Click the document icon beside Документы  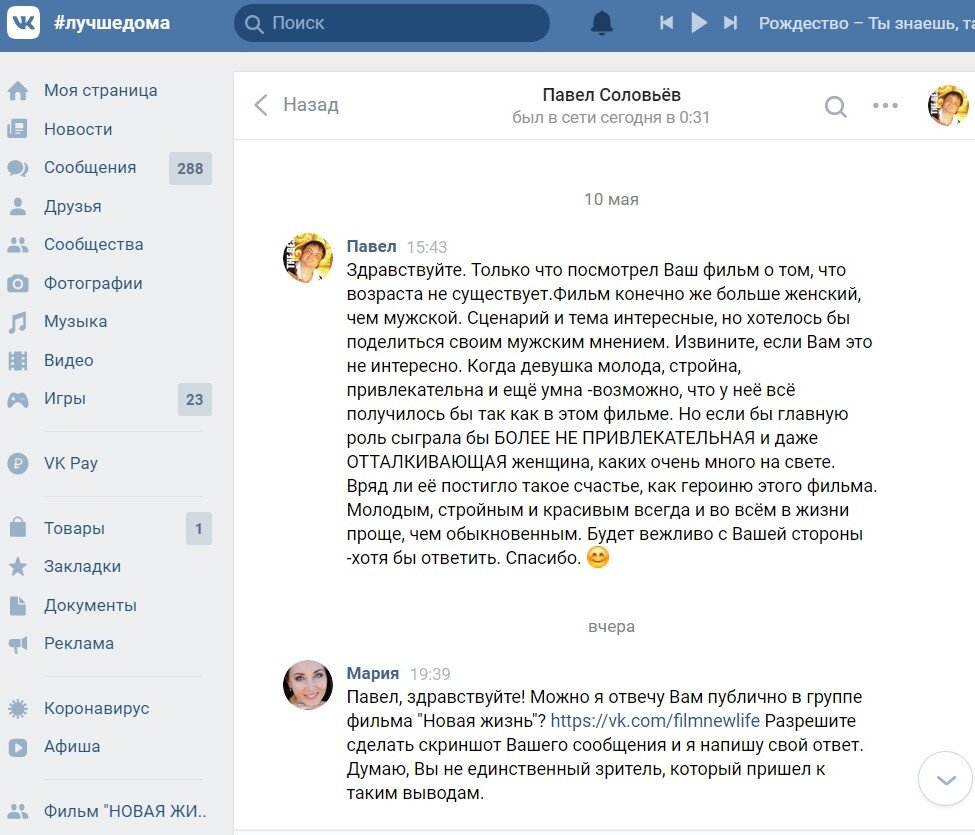pyautogui.click(x=17, y=606)
